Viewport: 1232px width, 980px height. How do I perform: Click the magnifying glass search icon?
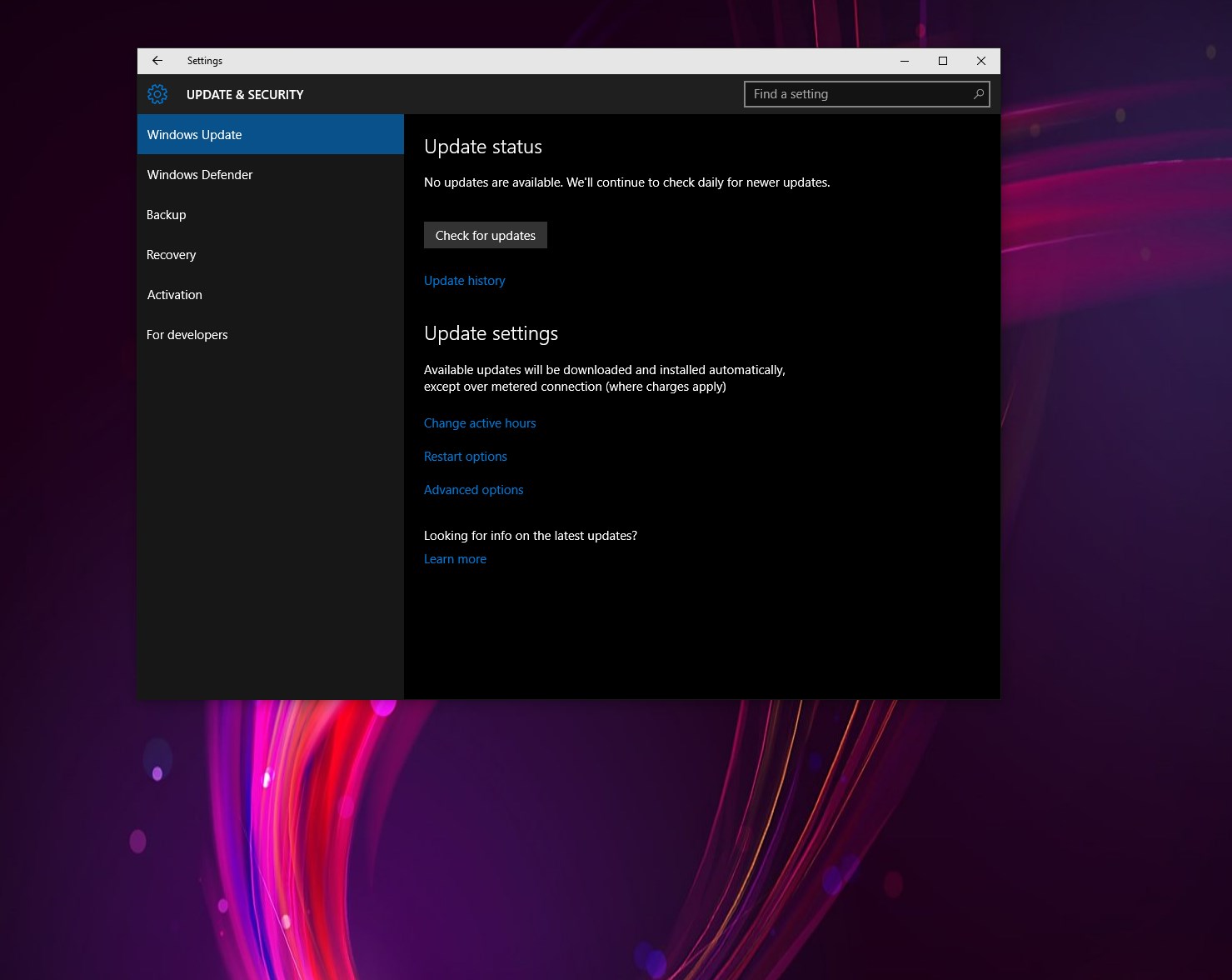point(979,94)
